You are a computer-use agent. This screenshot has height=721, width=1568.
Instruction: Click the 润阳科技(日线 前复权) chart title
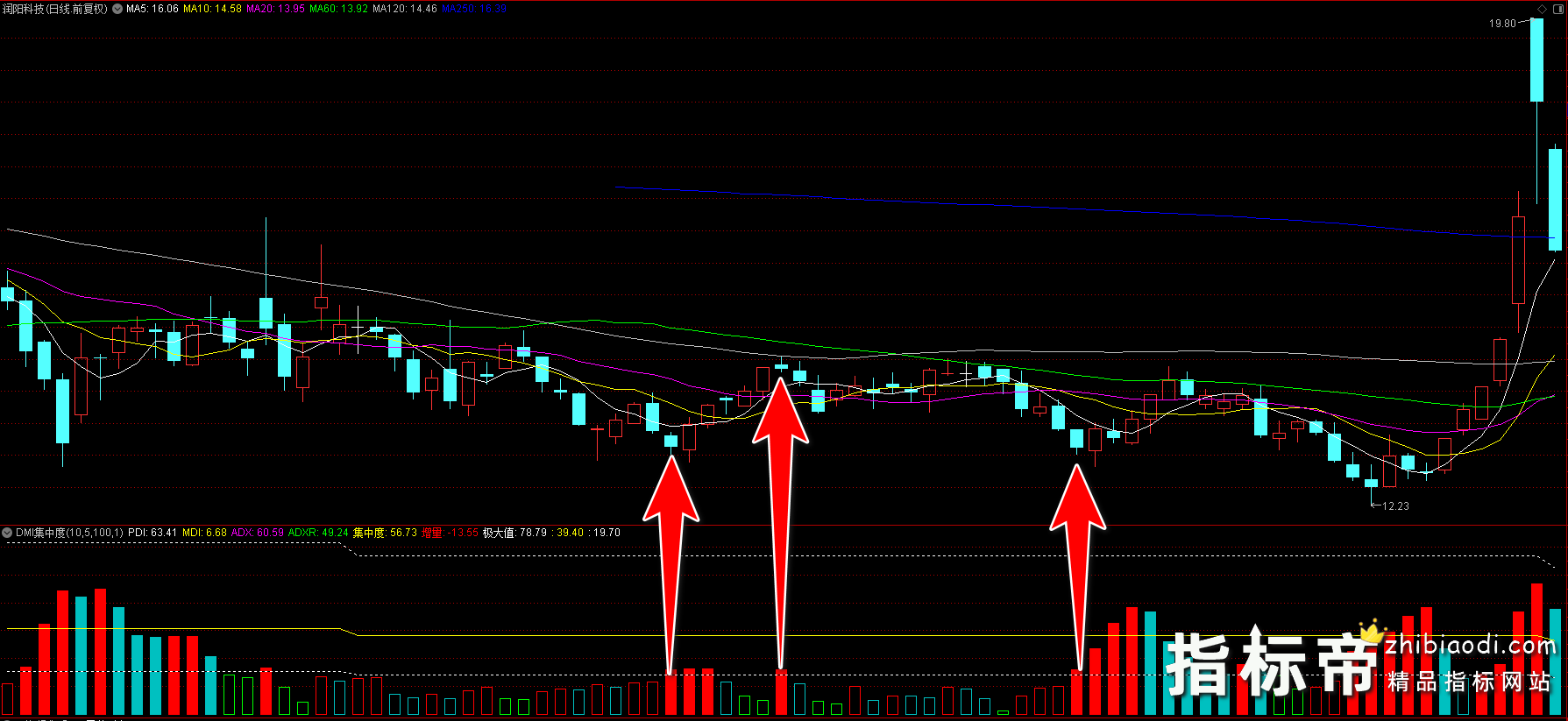(x=55, y=9)
